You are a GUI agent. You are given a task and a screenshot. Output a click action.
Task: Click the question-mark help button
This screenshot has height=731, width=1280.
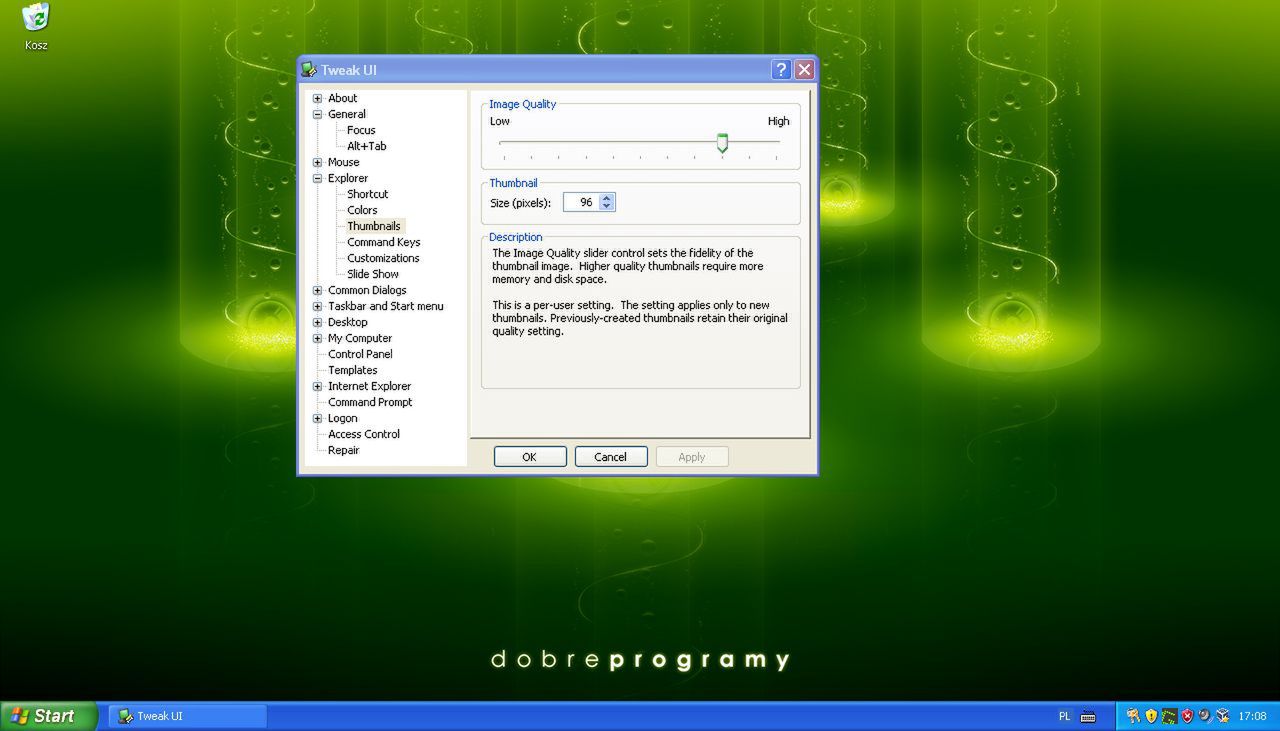(781, 69)
